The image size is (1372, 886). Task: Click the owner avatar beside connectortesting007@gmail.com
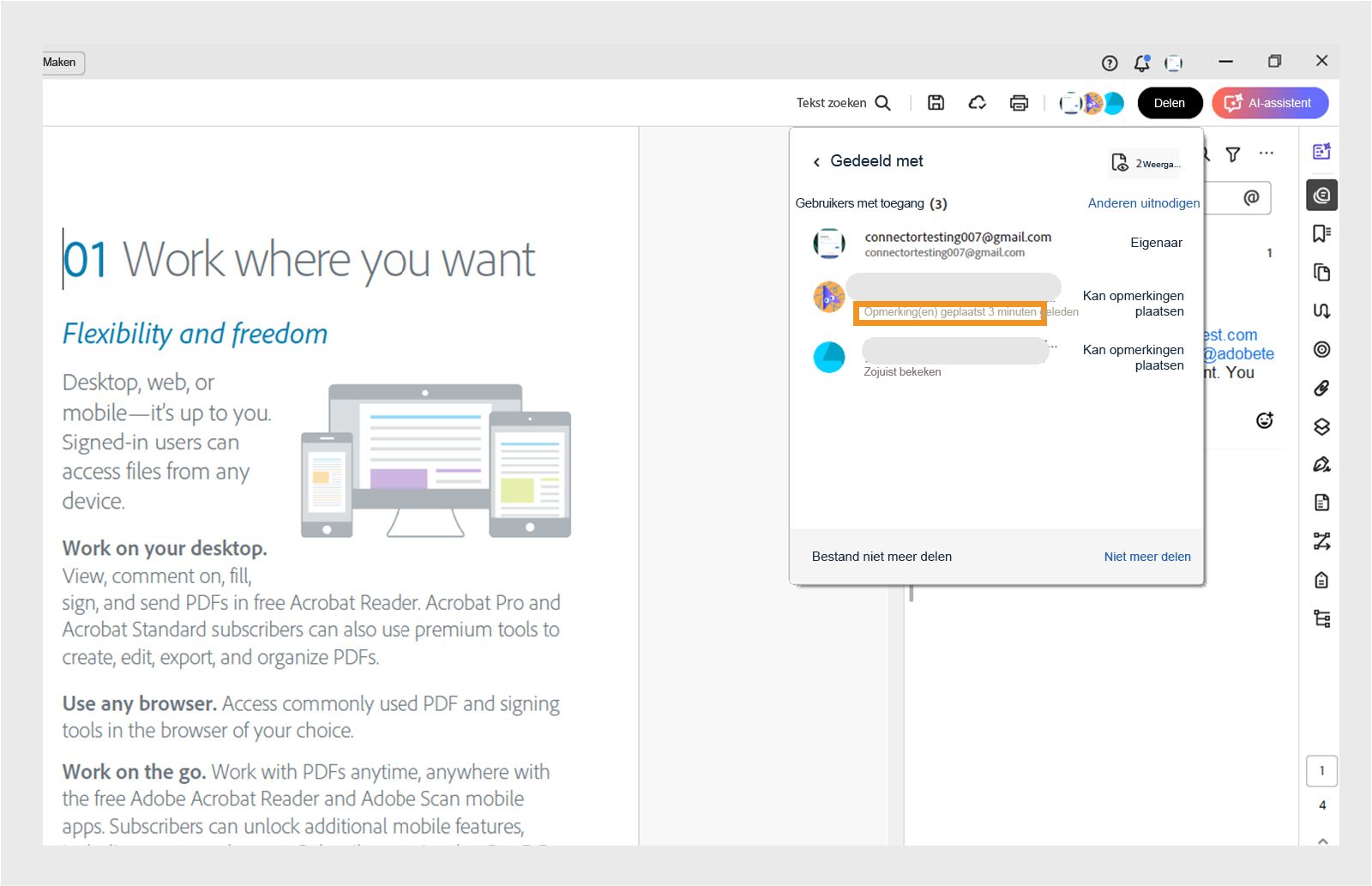click(x=829, y=244)
